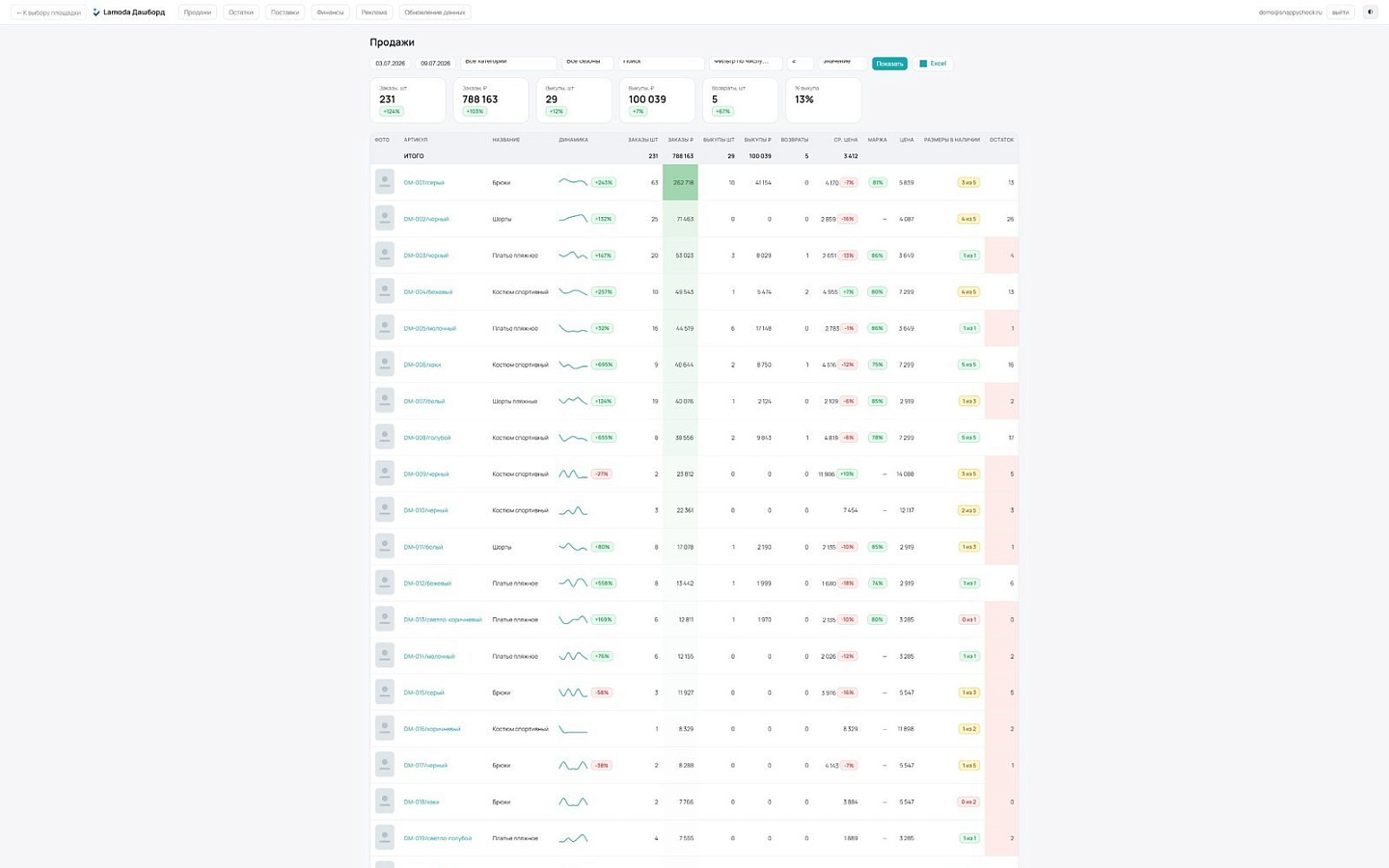Screen dimensions: 1389x868
Task: Click the 262 718 highlighted sales cell
Action: [680, 182]
